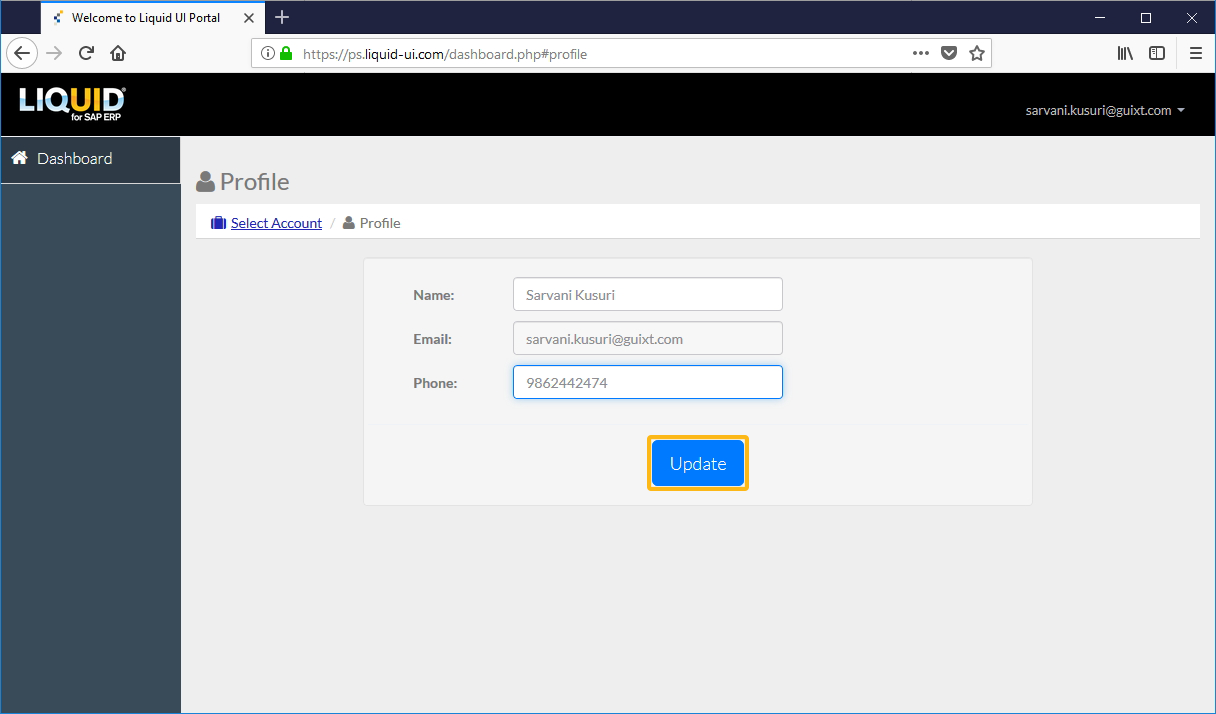The image size is (1216, 714).
Task: Follow the Select Account breadcrumb link
Action: tap(276, 223)
